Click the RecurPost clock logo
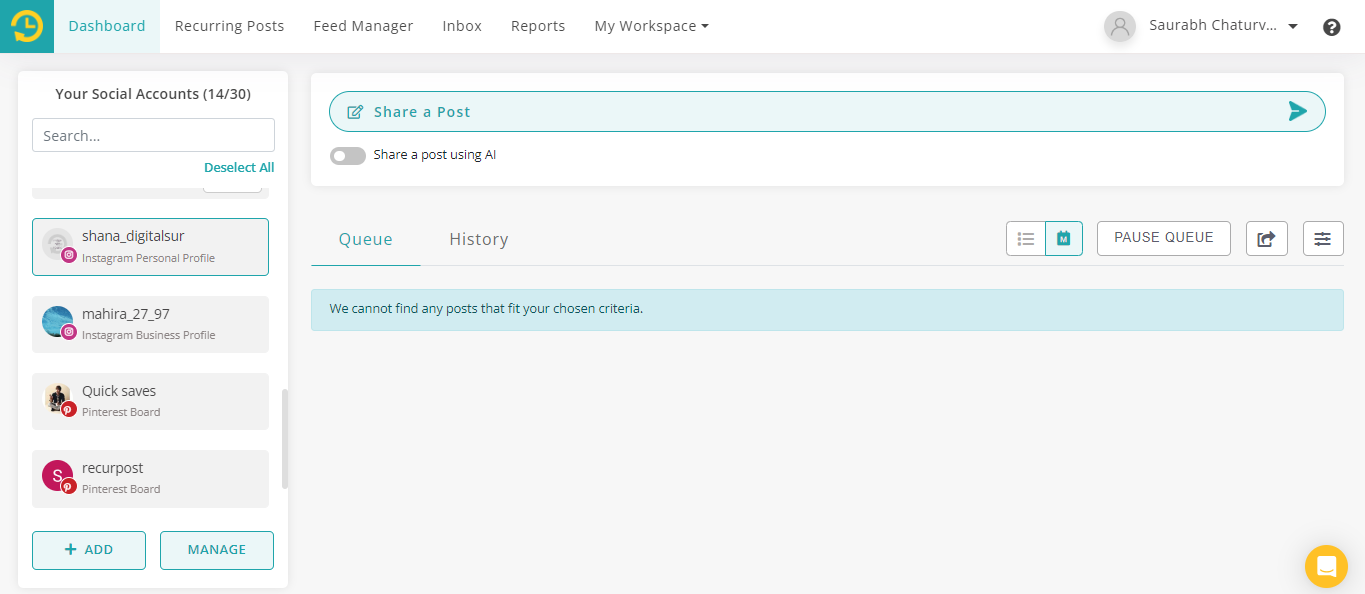This screenshot has width=1365, height=594. tap(27, 26)
